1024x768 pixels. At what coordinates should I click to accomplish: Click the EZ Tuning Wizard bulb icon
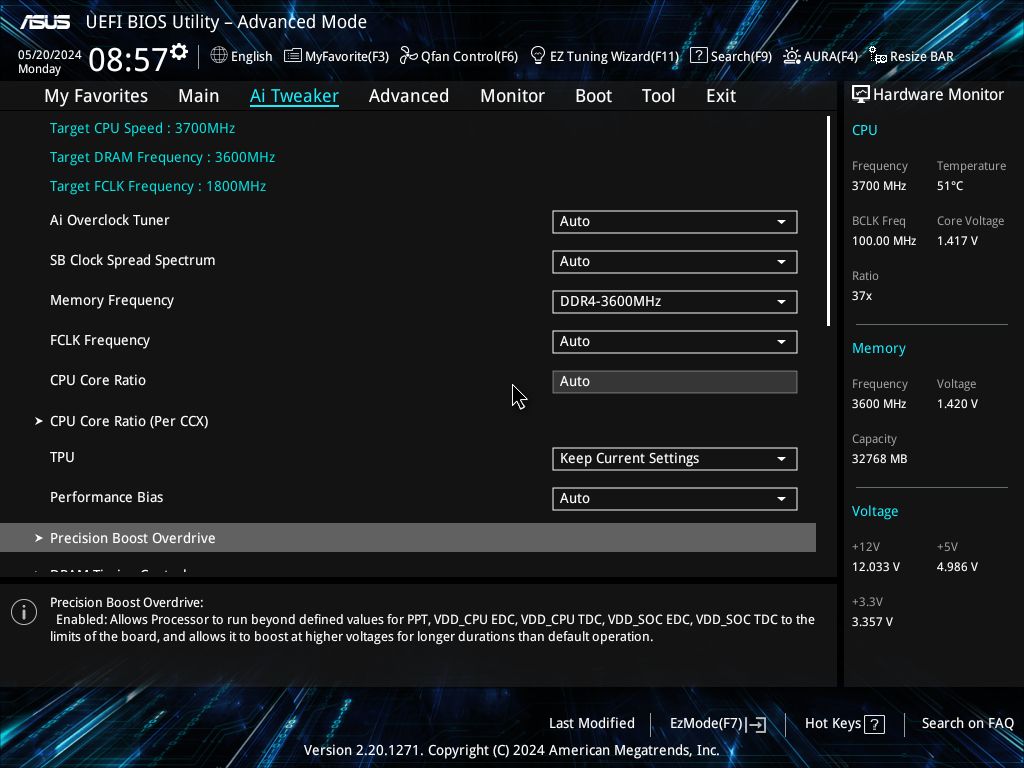click(538, 56)
